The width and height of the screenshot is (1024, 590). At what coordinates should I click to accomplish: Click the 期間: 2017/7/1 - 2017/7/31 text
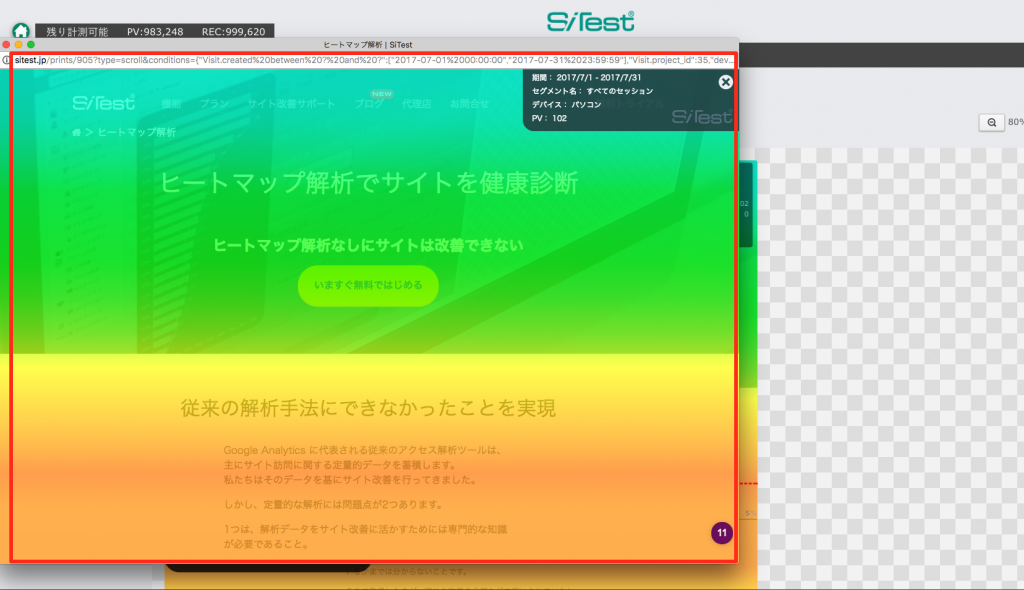tap(586, 77)
